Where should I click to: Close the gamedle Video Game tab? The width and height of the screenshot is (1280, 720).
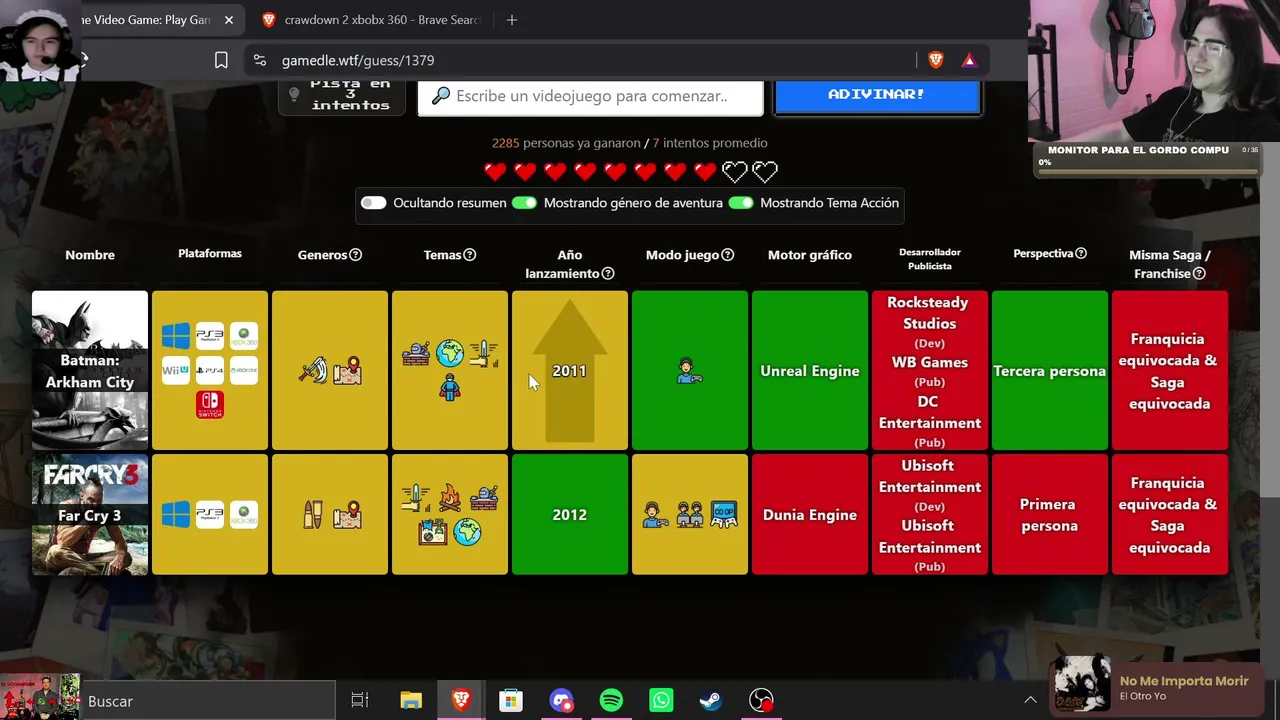tap(229, 20)
